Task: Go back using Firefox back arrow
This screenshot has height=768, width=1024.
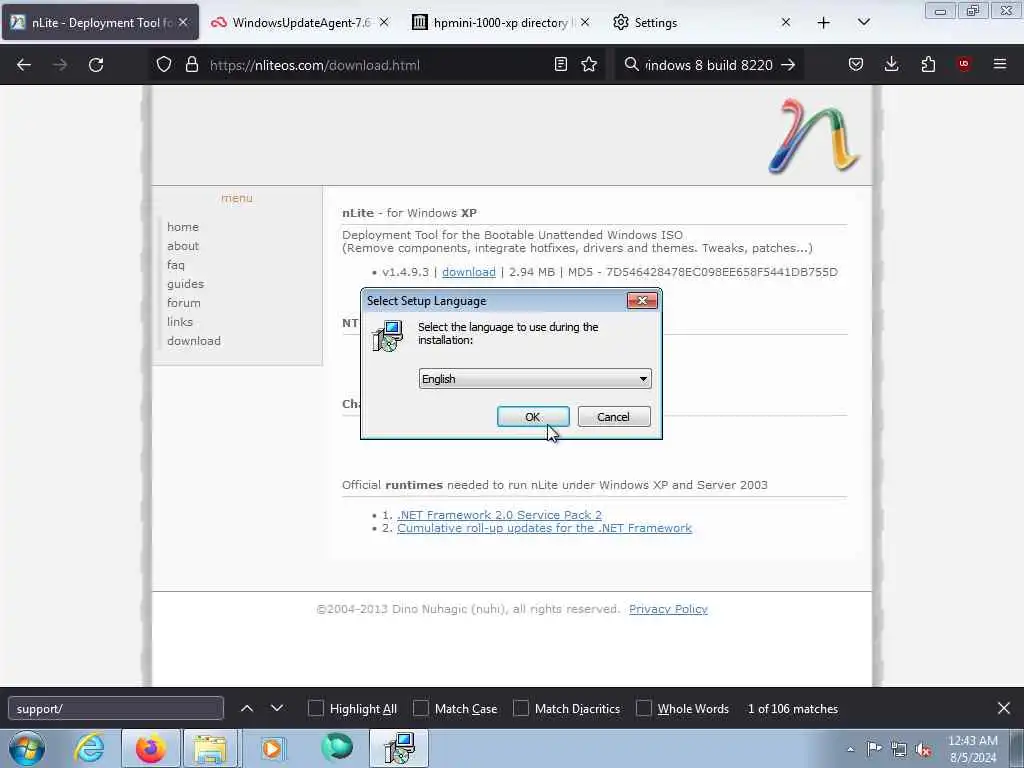Action: [24, 65]
